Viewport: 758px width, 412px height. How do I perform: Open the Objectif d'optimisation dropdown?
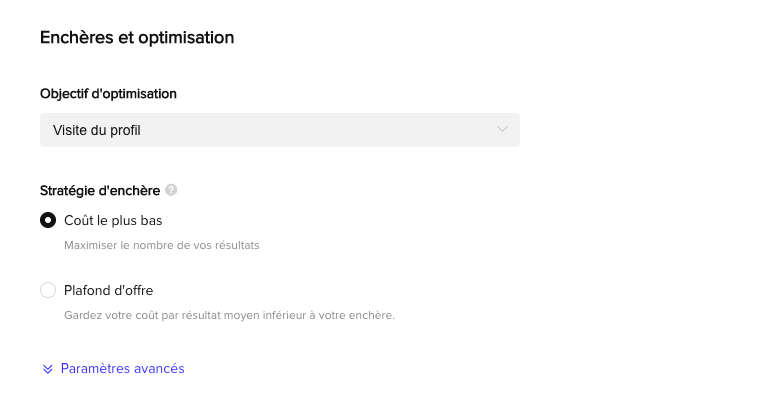(x=279, y=130)
